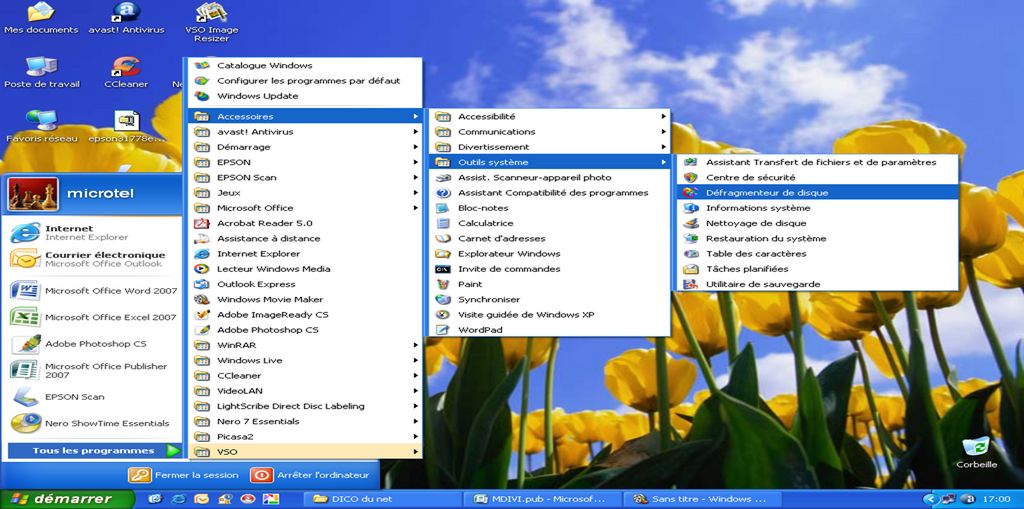Click the Explorateur Windows icon

443,254
